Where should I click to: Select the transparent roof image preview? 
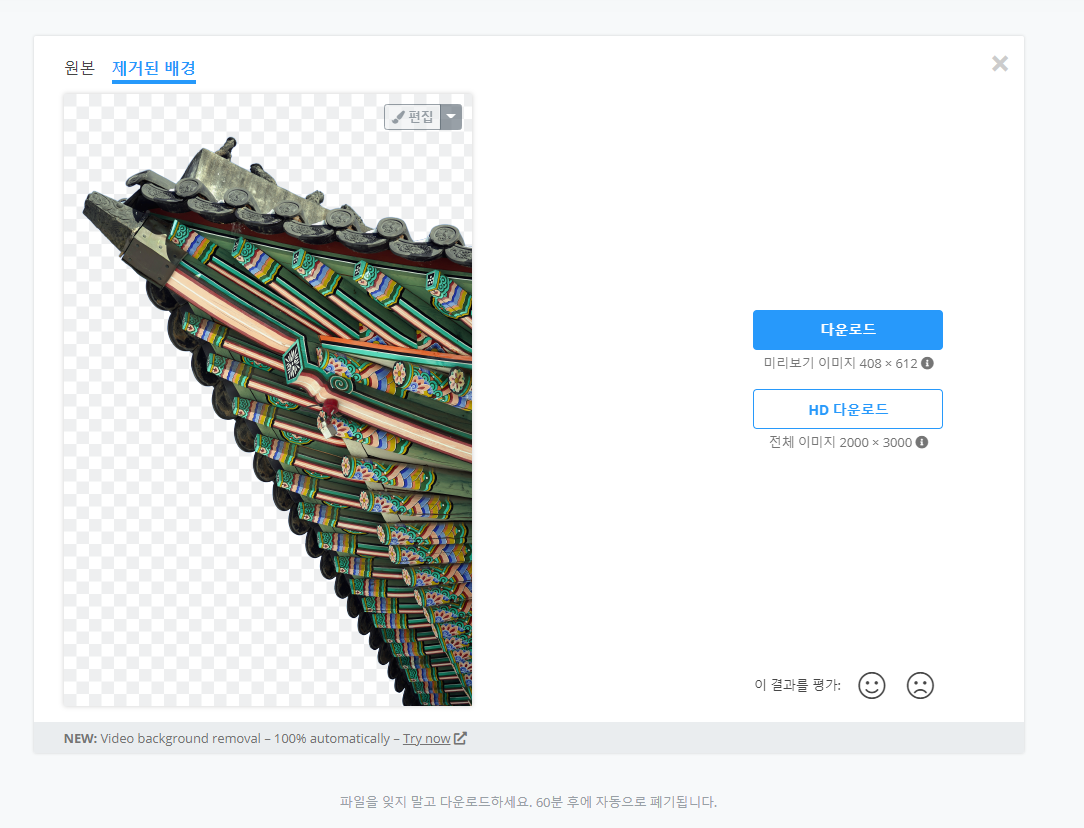pyautogui.click(x=268, y=400)
